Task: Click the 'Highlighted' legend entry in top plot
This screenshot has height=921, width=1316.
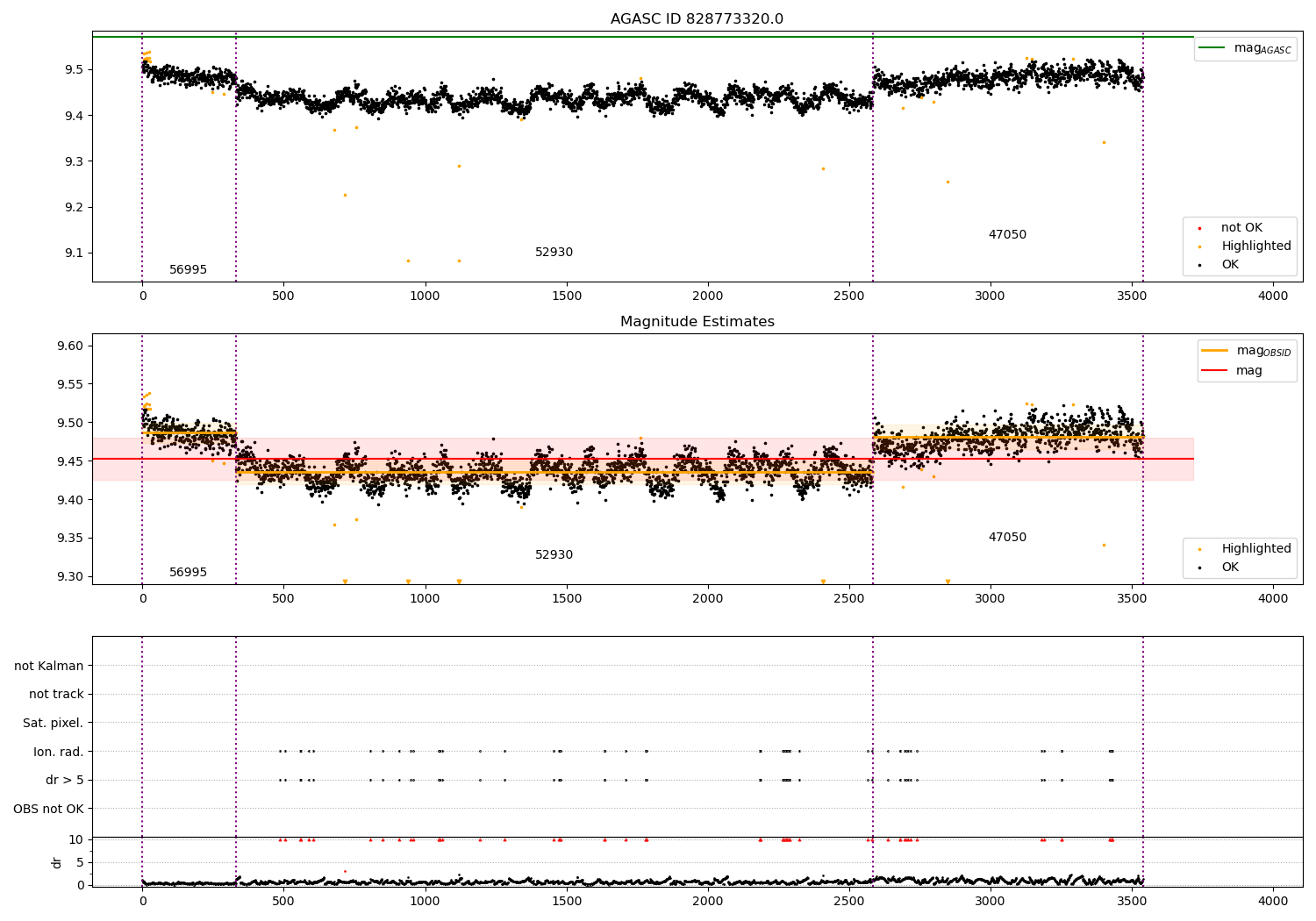Action: 1239,246
